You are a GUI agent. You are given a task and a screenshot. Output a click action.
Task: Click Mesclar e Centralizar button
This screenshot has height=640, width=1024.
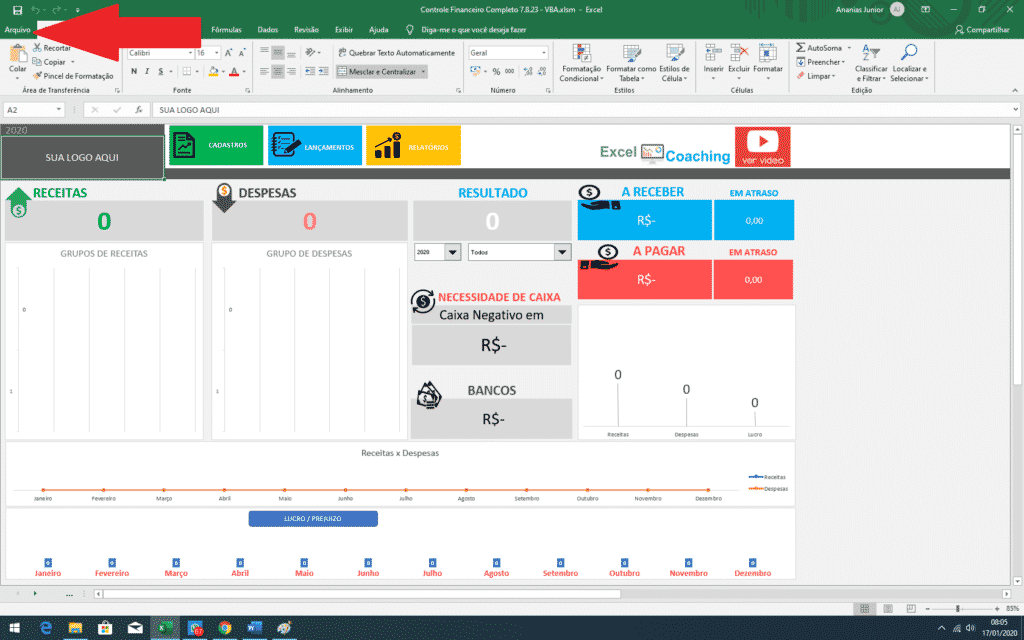pyautogui.click(x=376, y=71)
